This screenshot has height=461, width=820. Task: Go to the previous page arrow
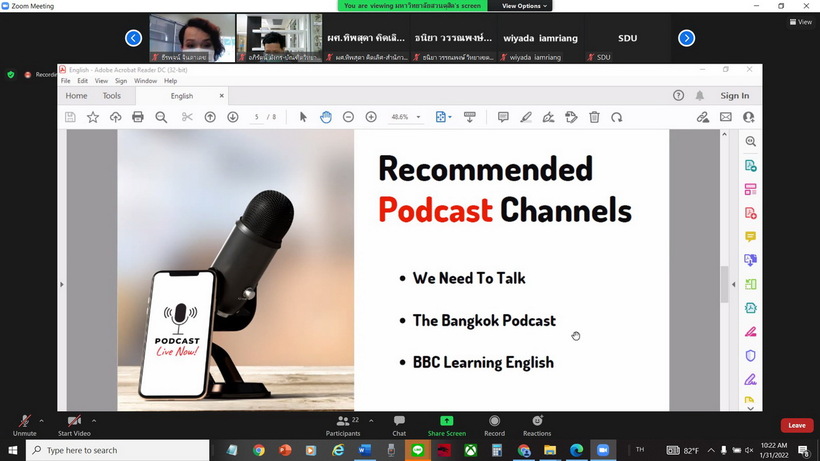click(x=210, y=117)
